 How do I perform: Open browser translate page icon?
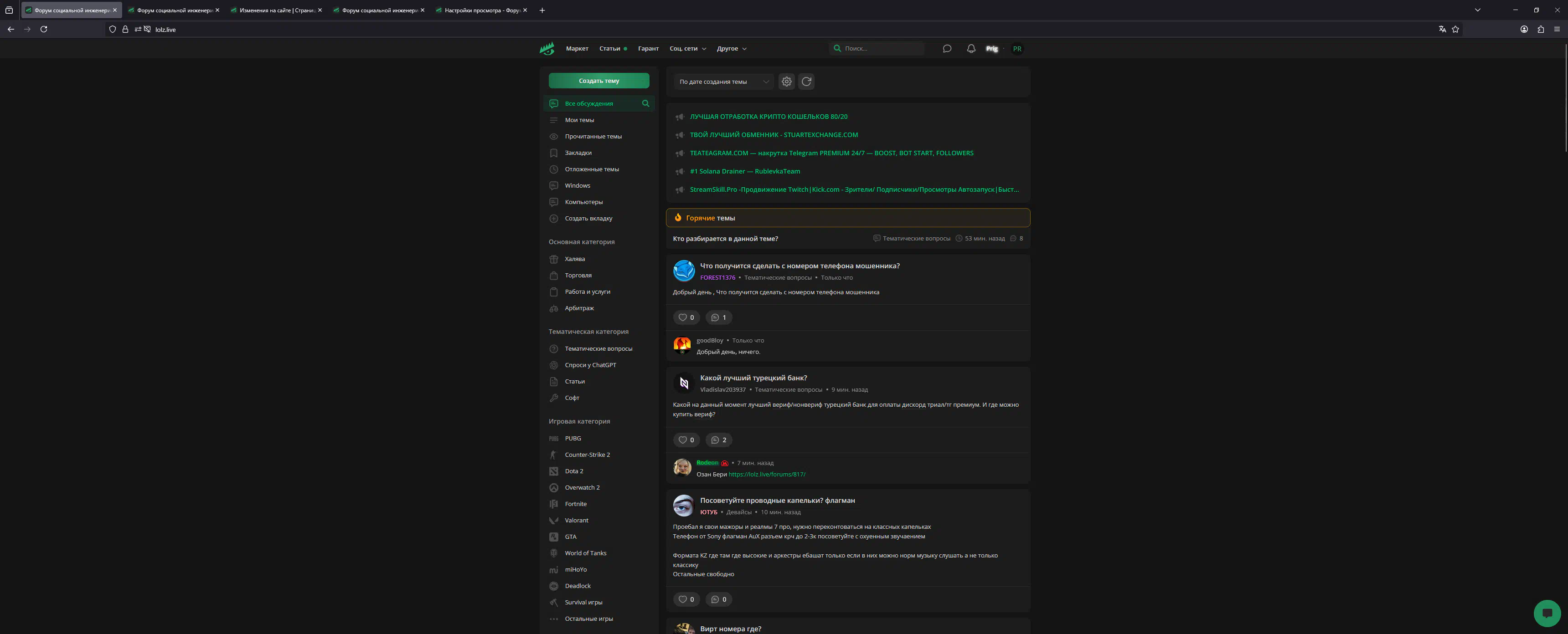(x=1442, y=29)
